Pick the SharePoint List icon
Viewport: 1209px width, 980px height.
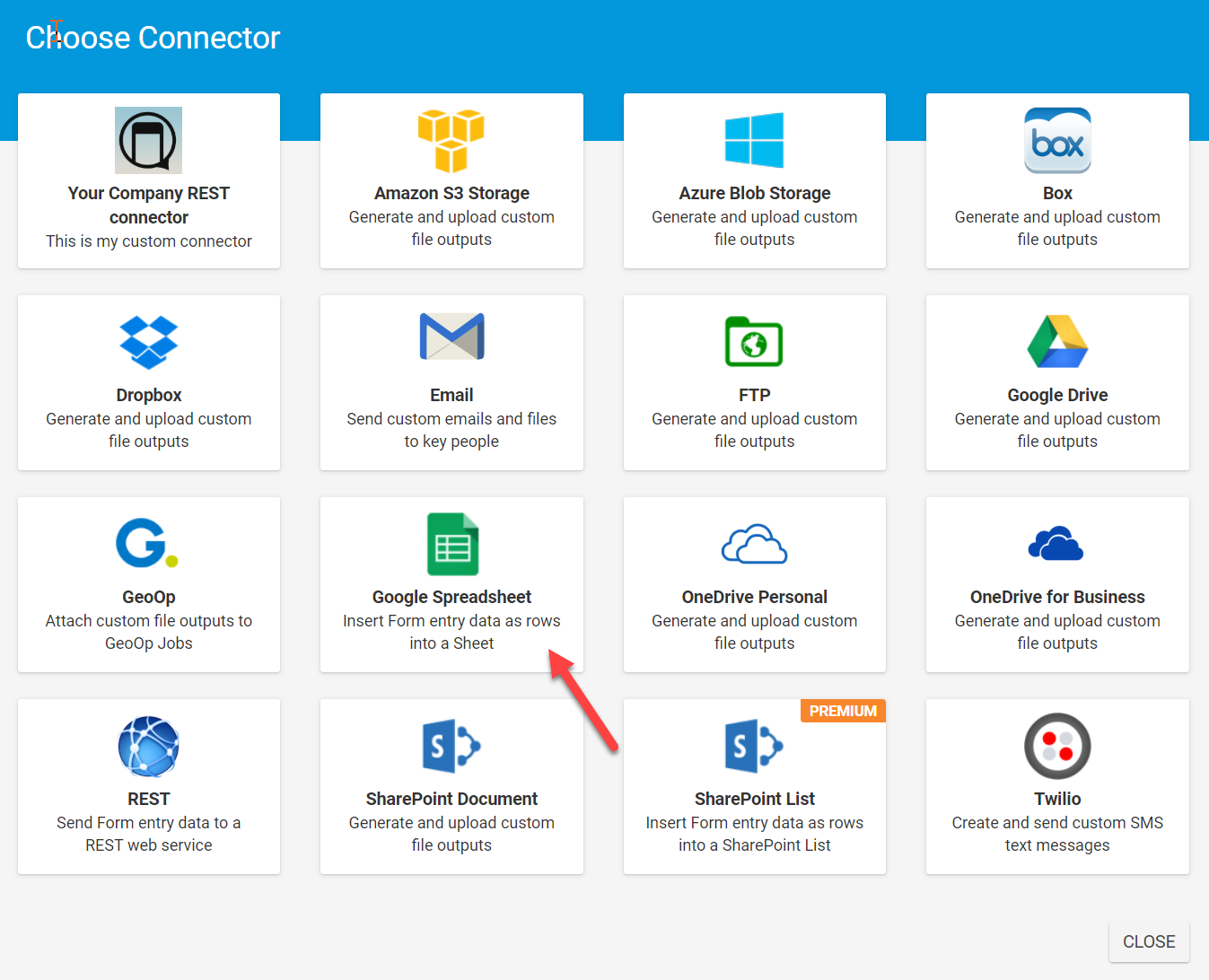[x=754, y=746]
